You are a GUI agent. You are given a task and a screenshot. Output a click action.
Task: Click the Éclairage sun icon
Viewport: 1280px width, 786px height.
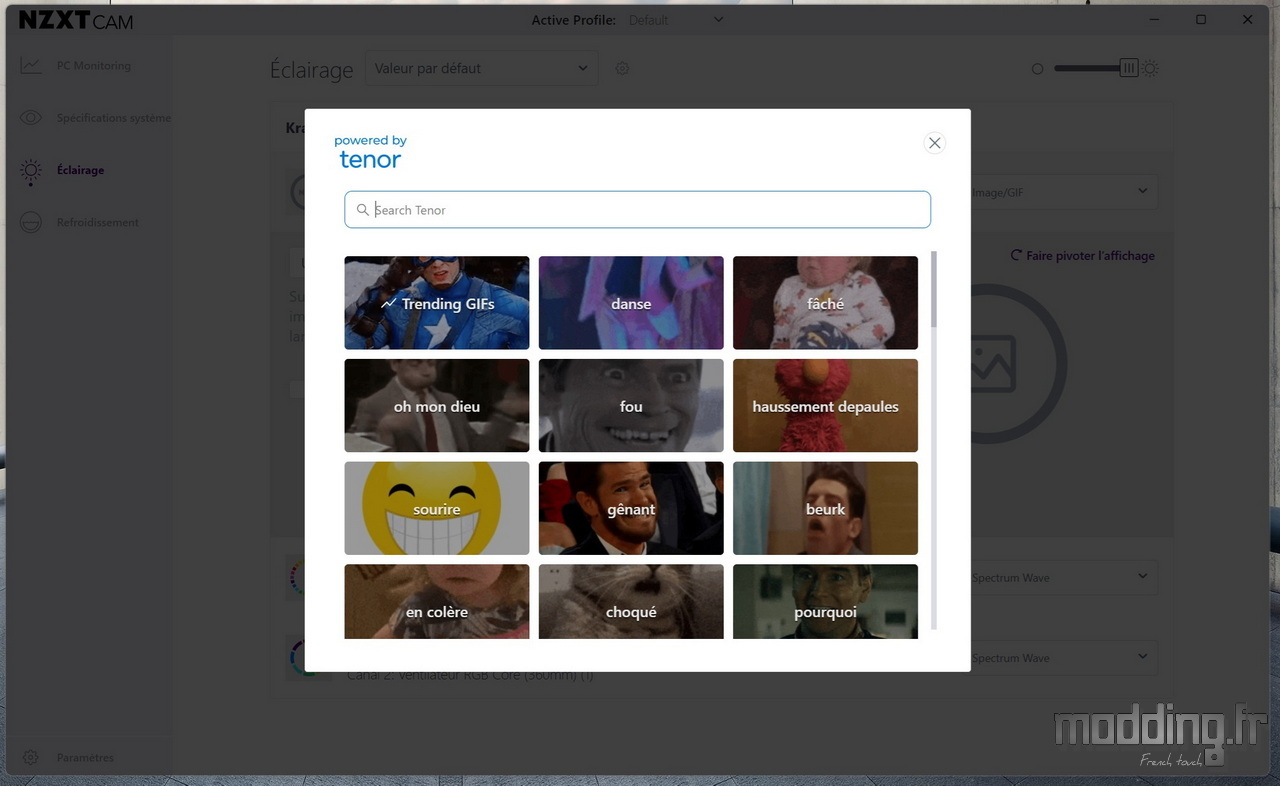click(x=31, y=171)
